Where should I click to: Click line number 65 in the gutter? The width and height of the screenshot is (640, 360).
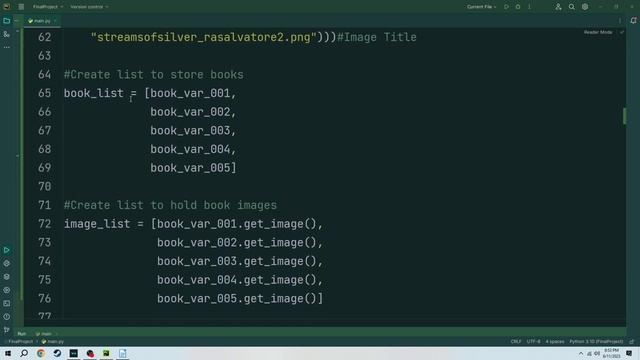pos(44,93)
